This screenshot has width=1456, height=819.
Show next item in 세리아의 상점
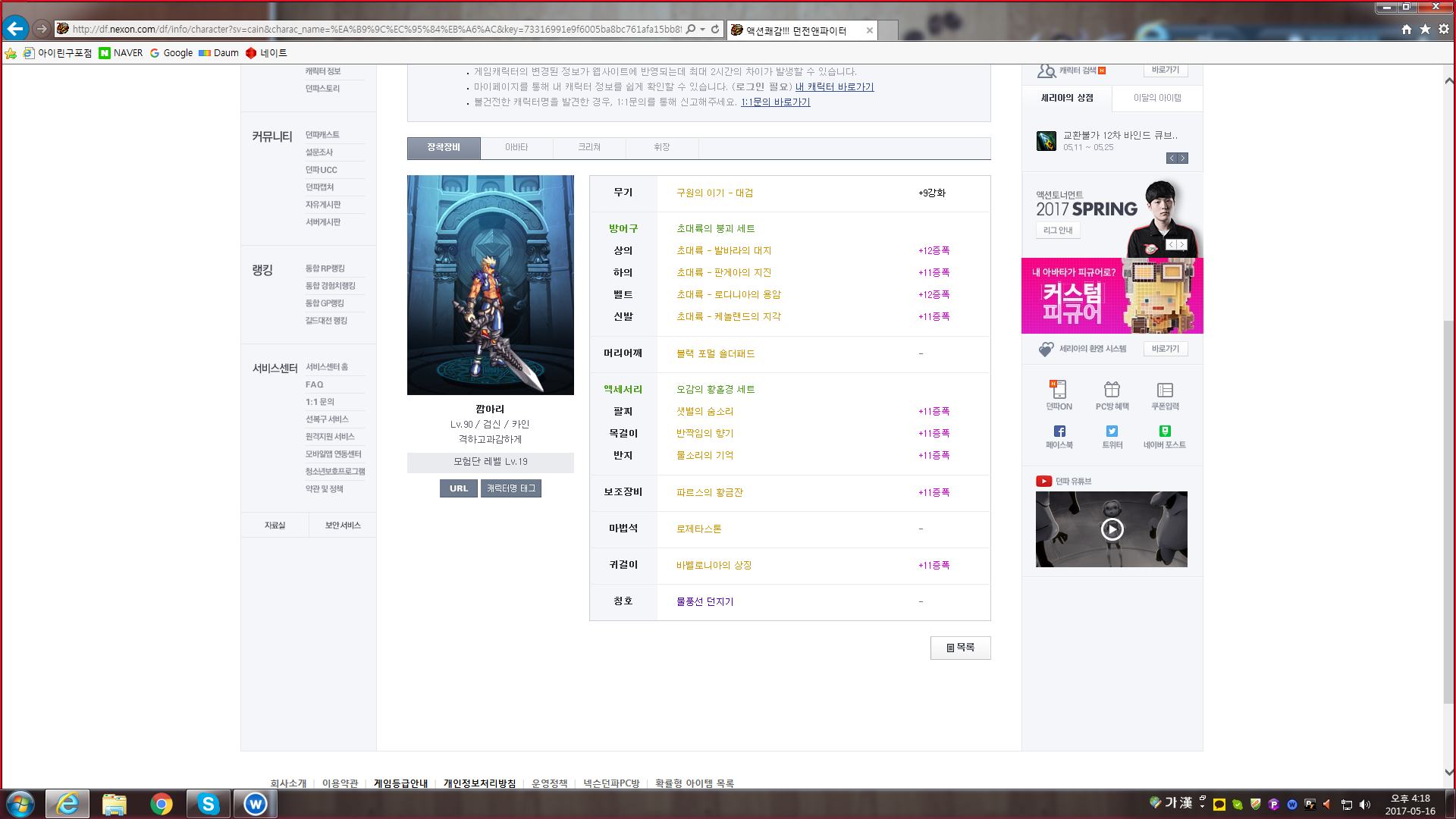1183,158
